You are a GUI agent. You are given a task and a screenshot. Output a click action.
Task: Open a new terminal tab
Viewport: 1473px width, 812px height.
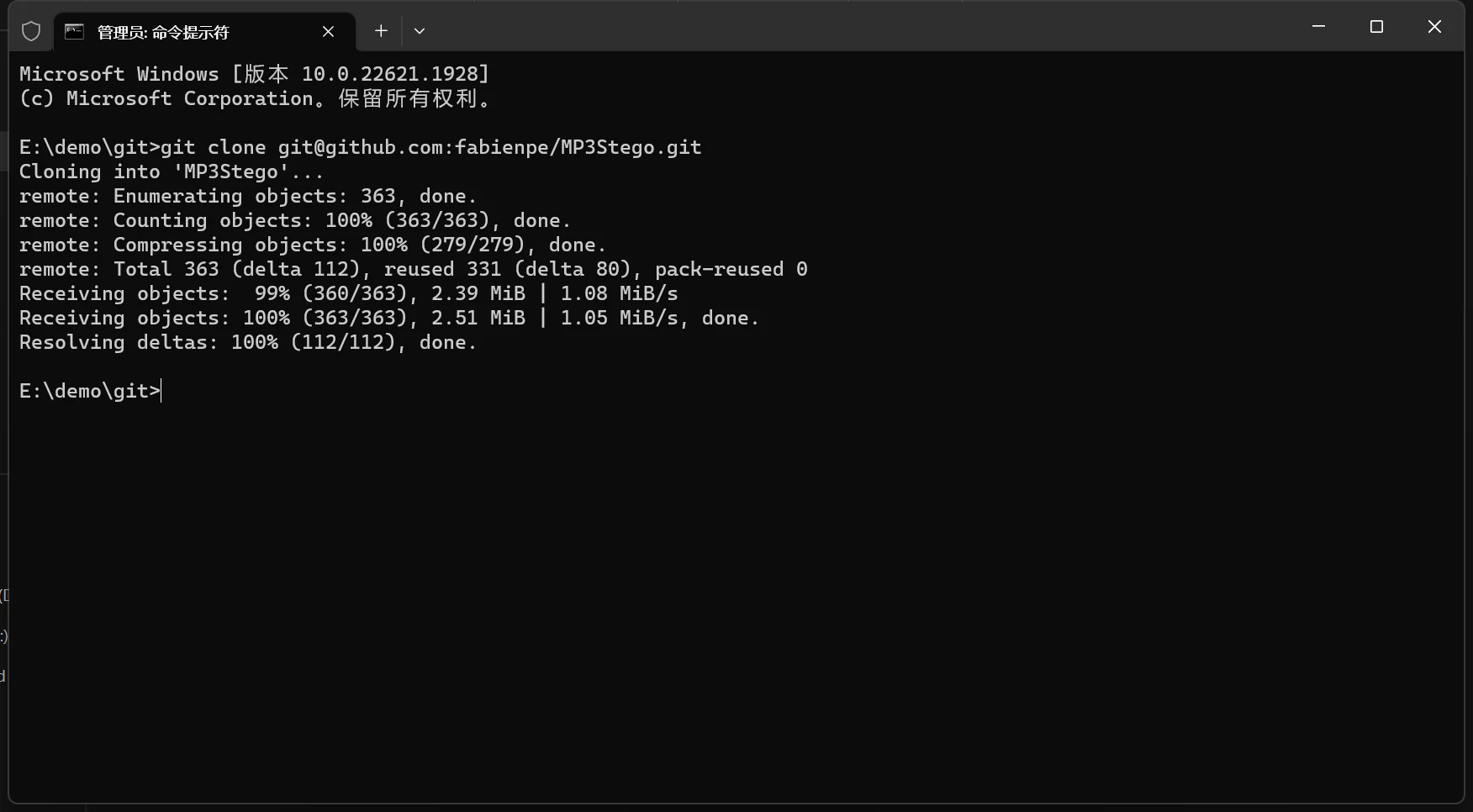pos(381,31)
